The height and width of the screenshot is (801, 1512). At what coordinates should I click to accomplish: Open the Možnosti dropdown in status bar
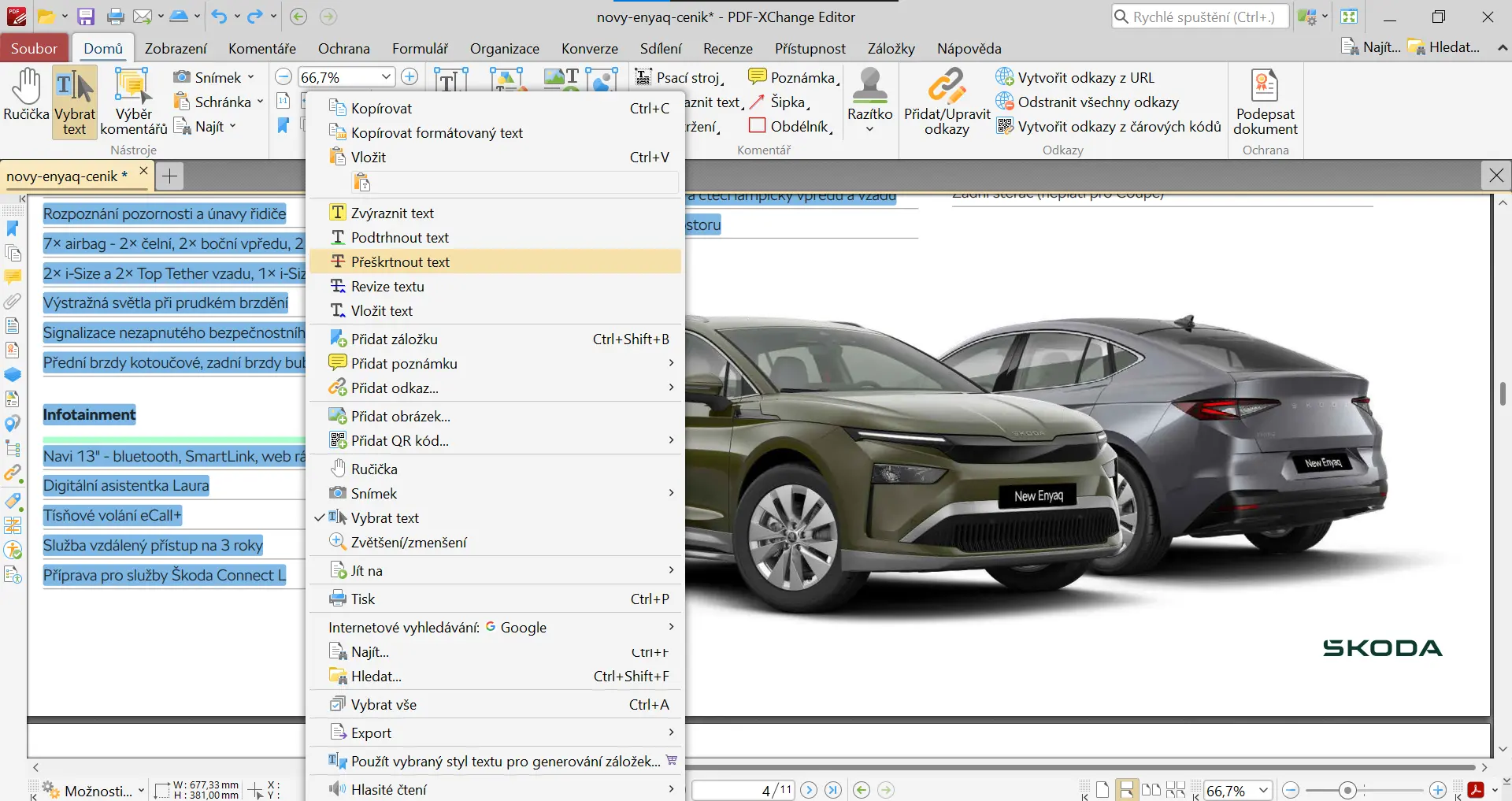coord(94,791)
